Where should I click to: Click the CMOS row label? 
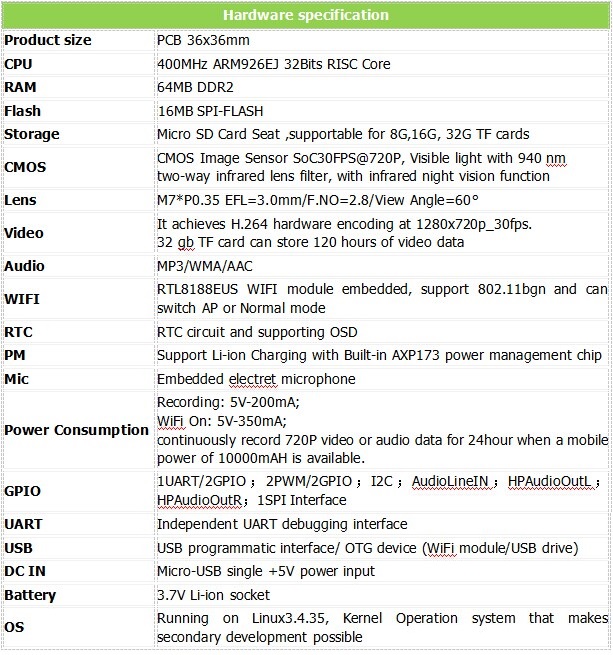click(x=25, y=167)
